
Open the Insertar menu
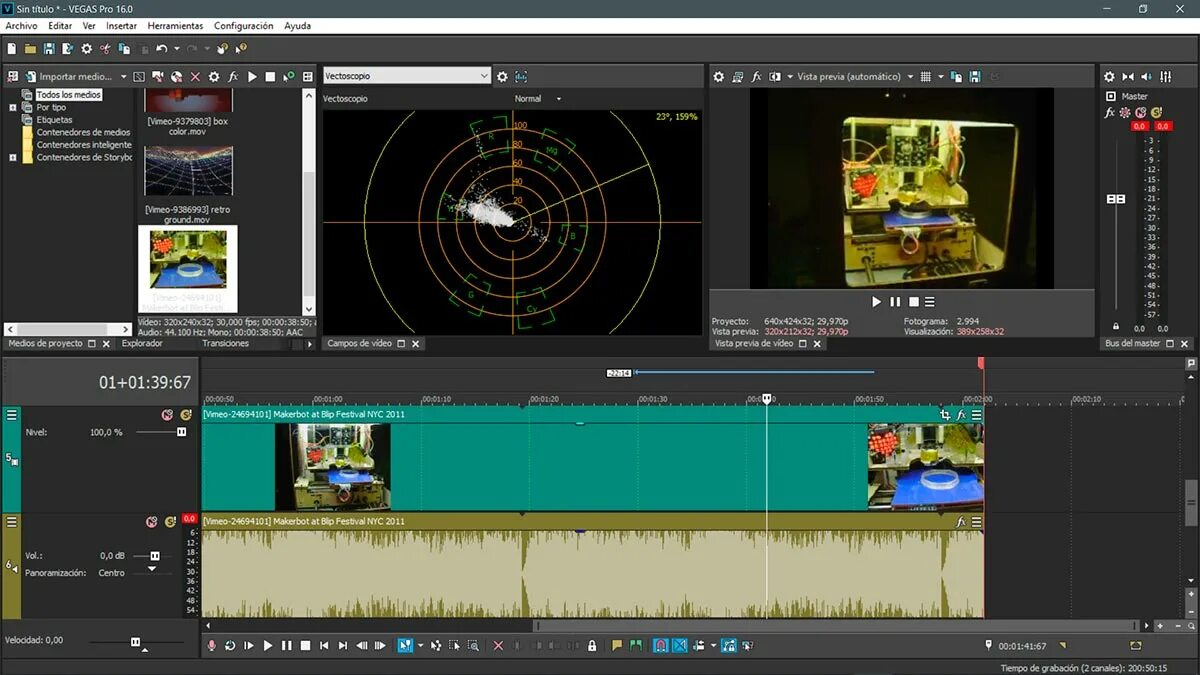(x=121, y=26)
